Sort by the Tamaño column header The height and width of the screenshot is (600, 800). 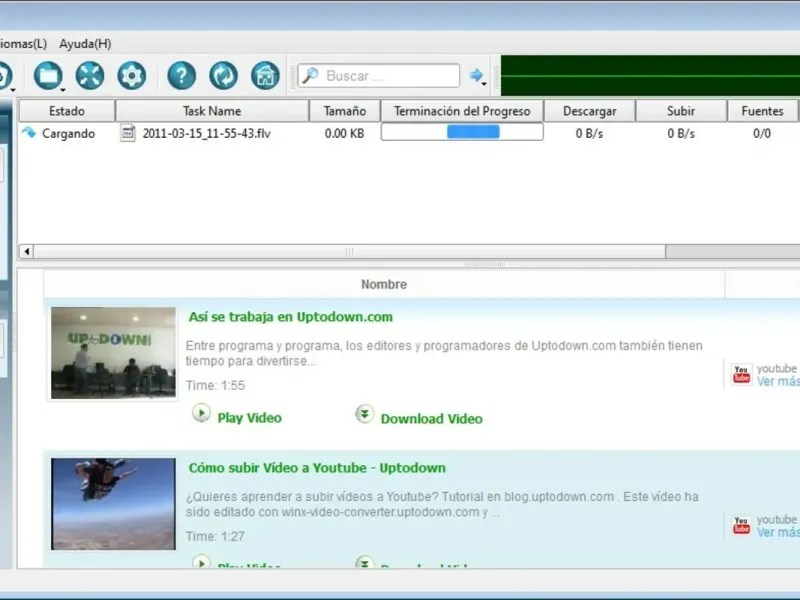point(345,111)
